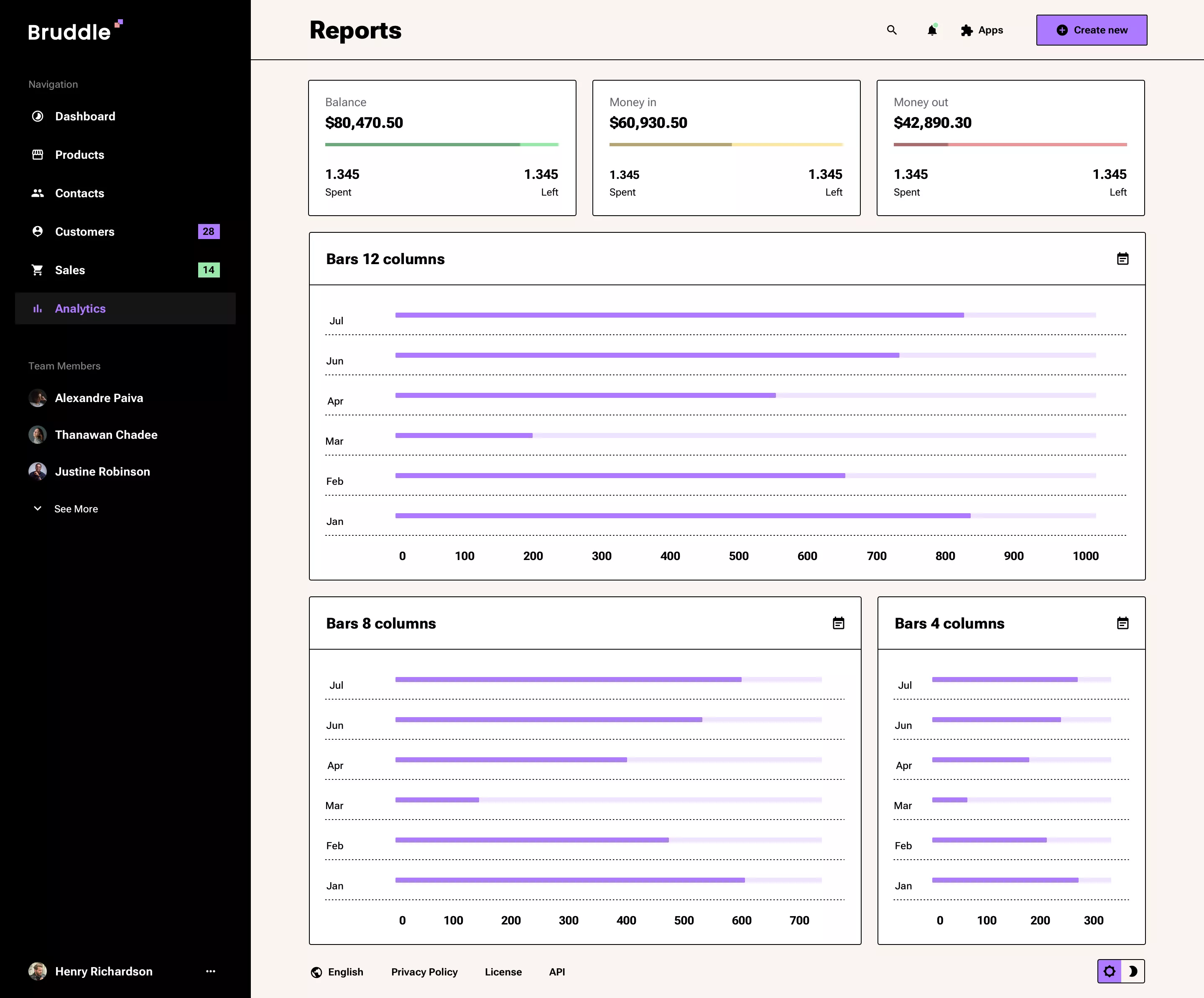Open Justine Robinson's profile picture

tap(37, 471)
